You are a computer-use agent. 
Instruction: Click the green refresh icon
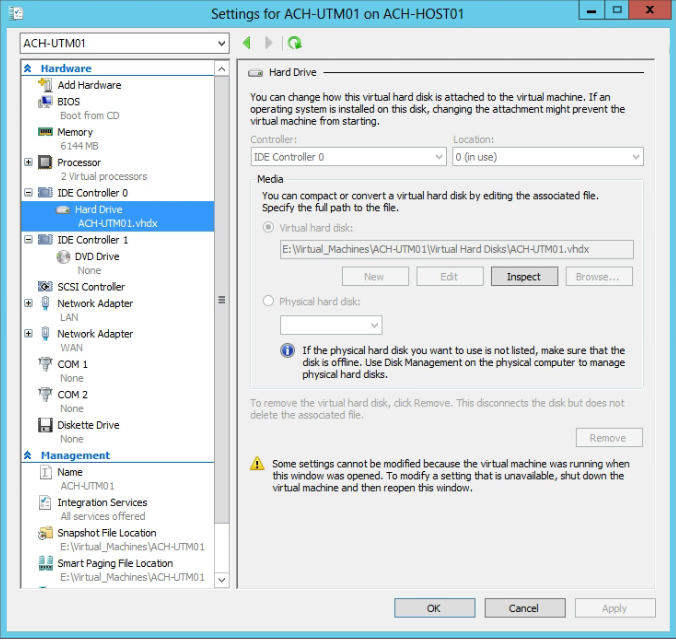coord(295,43)
